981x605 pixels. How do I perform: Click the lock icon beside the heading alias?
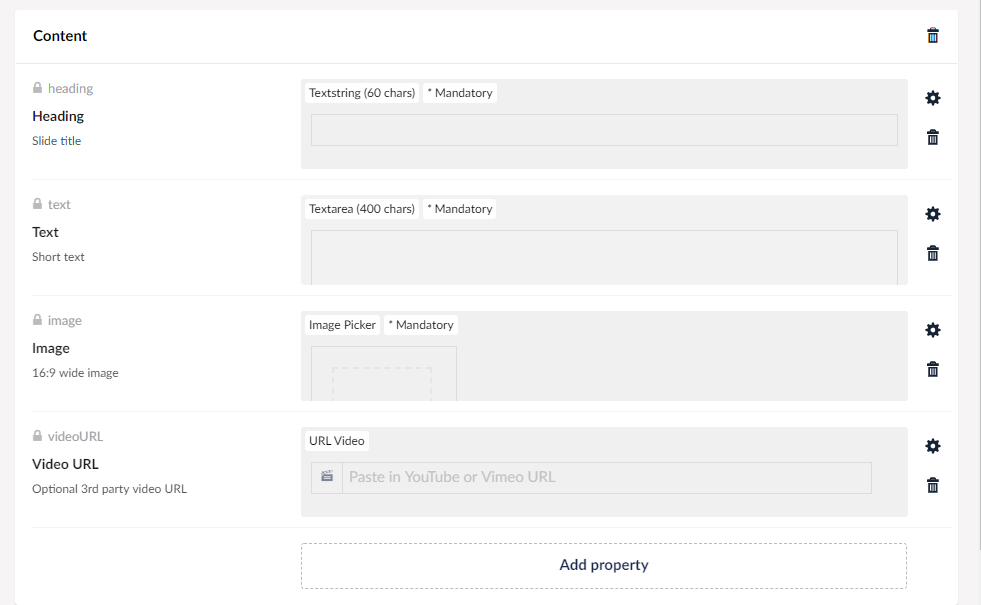click(x=36, y=87)
